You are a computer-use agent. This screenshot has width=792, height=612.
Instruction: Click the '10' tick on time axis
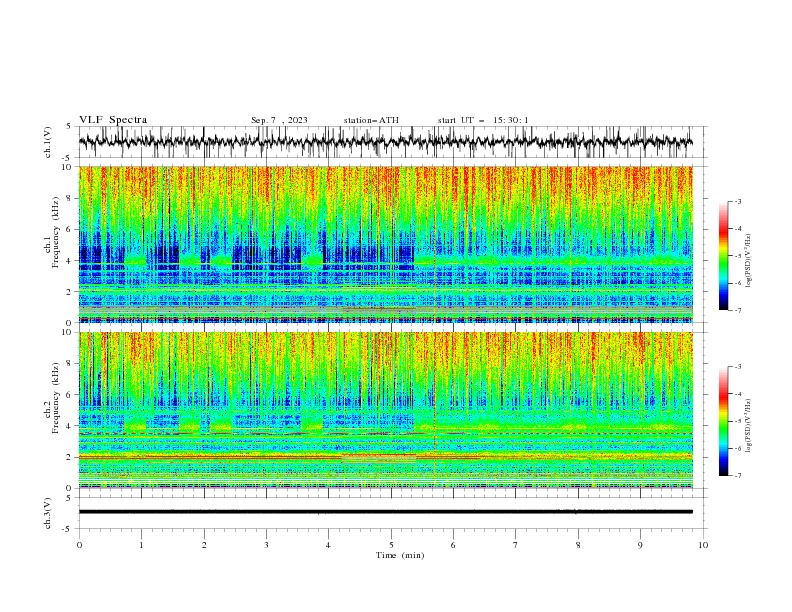coord(703,545)
